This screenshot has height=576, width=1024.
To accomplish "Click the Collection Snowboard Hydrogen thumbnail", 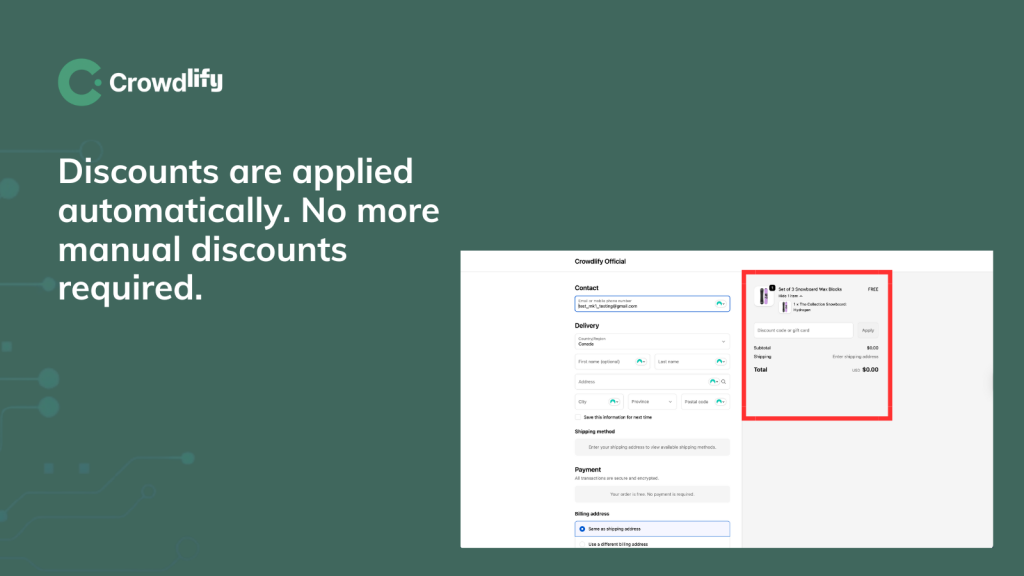I will 785,307.
